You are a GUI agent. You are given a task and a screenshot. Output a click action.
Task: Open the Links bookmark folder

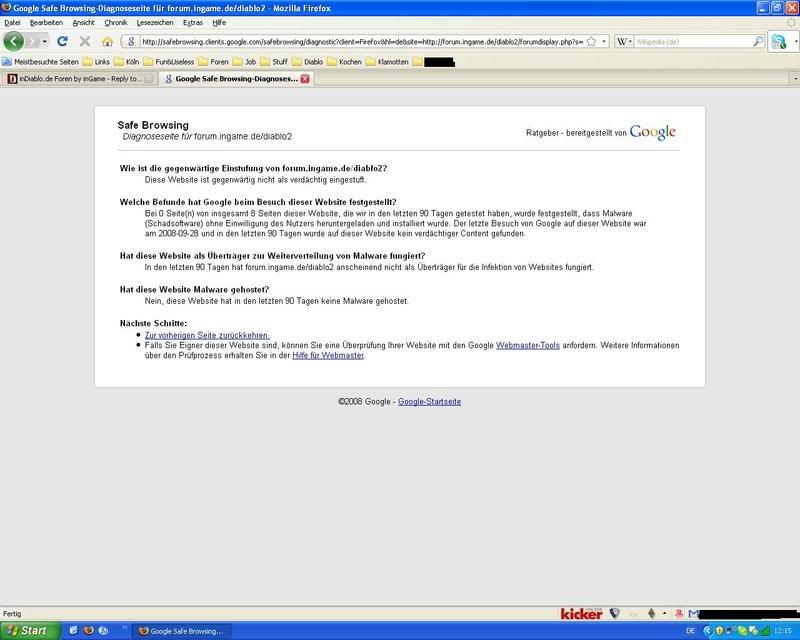96,62
